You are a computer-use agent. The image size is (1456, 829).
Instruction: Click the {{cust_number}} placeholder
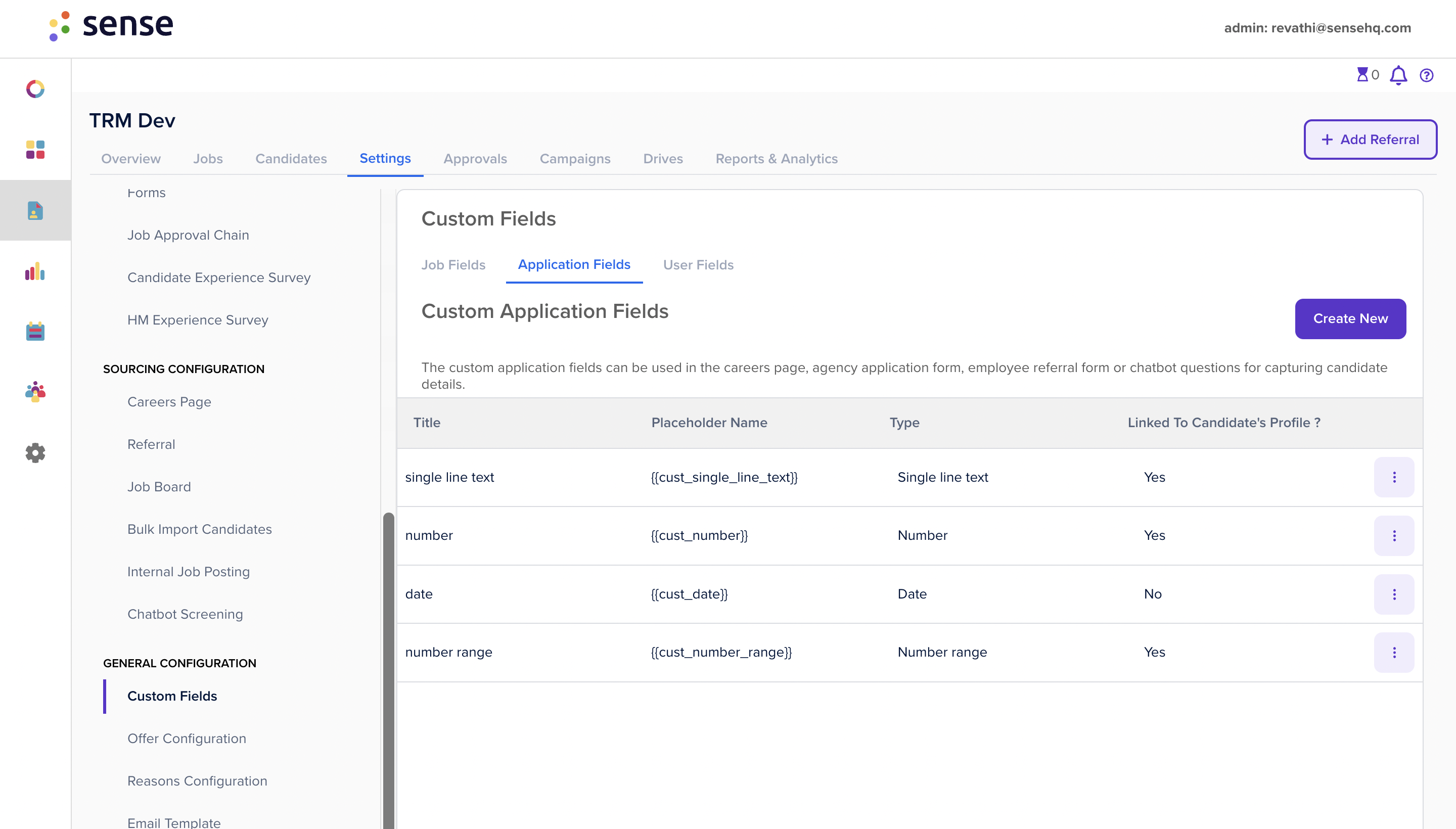(699, 536)
